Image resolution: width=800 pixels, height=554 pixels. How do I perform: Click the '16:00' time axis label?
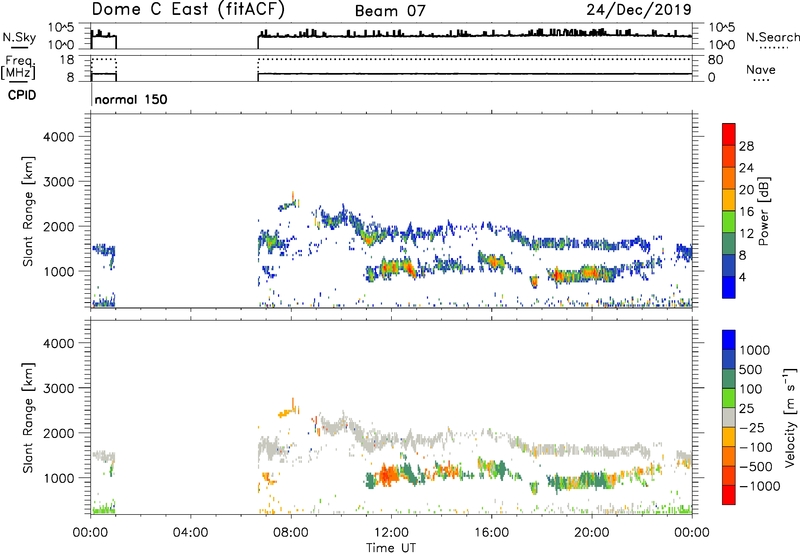(491, 533)
